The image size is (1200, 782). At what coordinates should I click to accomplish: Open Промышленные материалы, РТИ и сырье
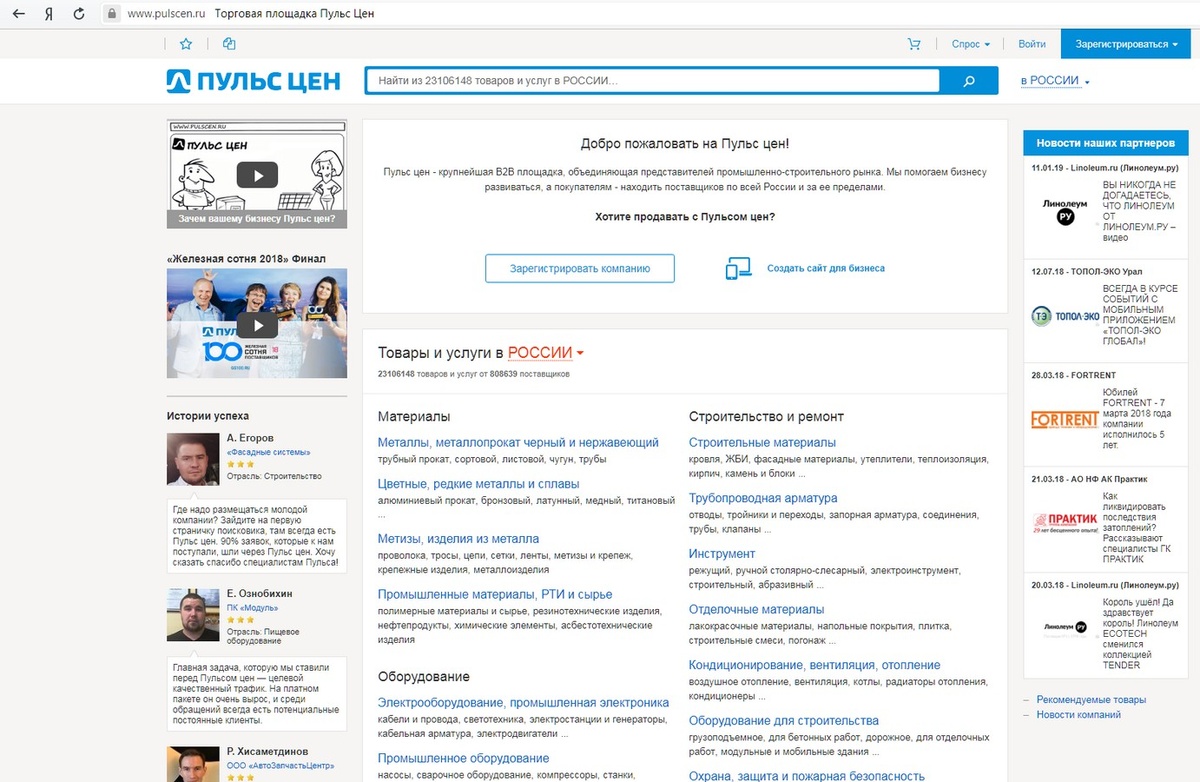pos(495,595)
